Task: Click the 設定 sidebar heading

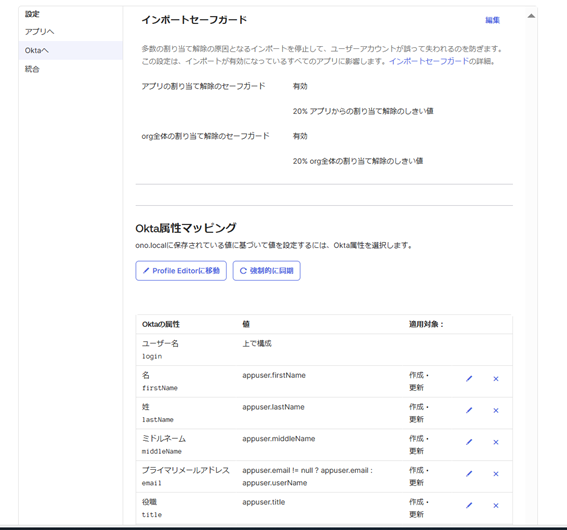Action: pos(32,14)
